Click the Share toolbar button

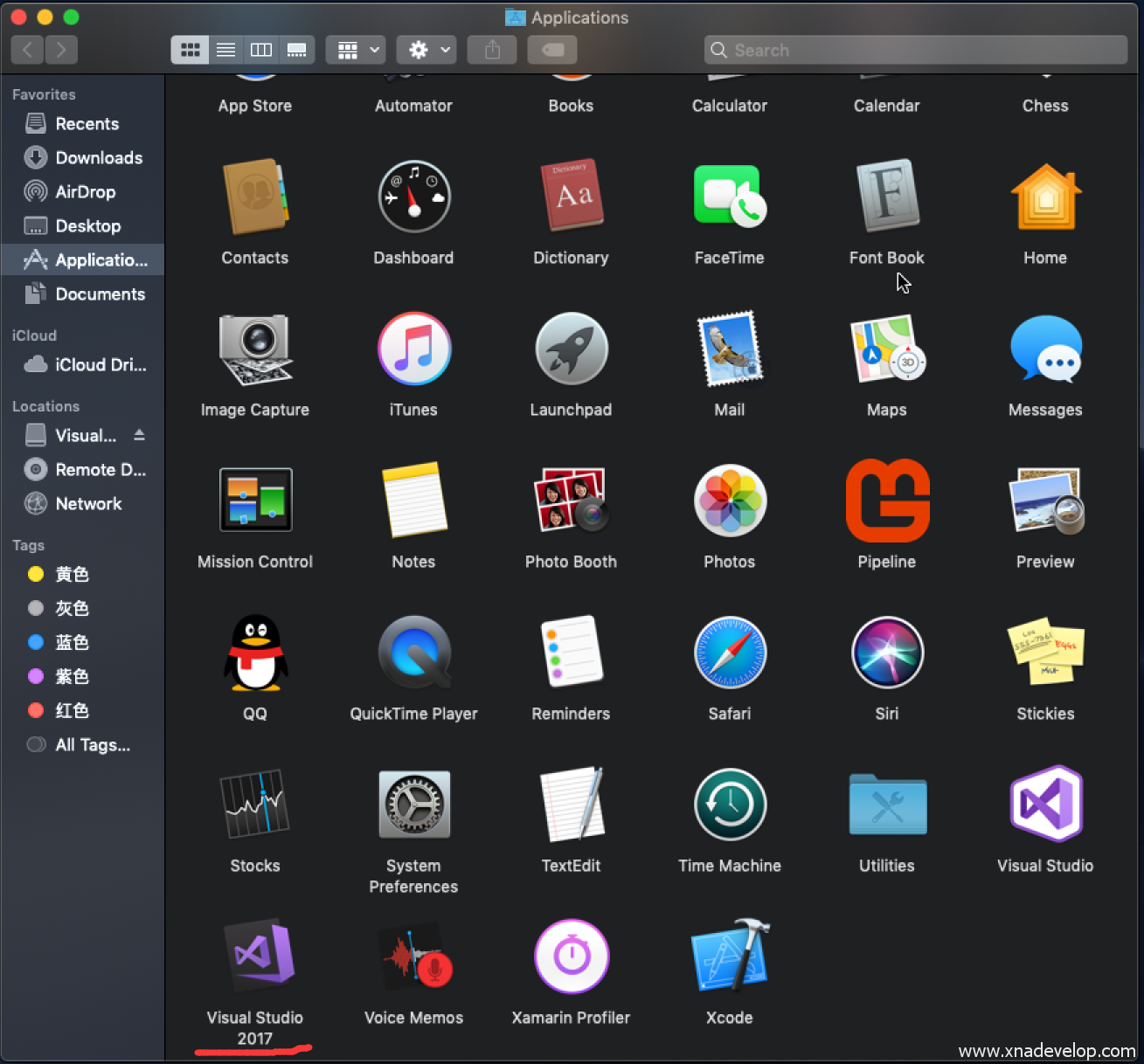click(493, 50)
